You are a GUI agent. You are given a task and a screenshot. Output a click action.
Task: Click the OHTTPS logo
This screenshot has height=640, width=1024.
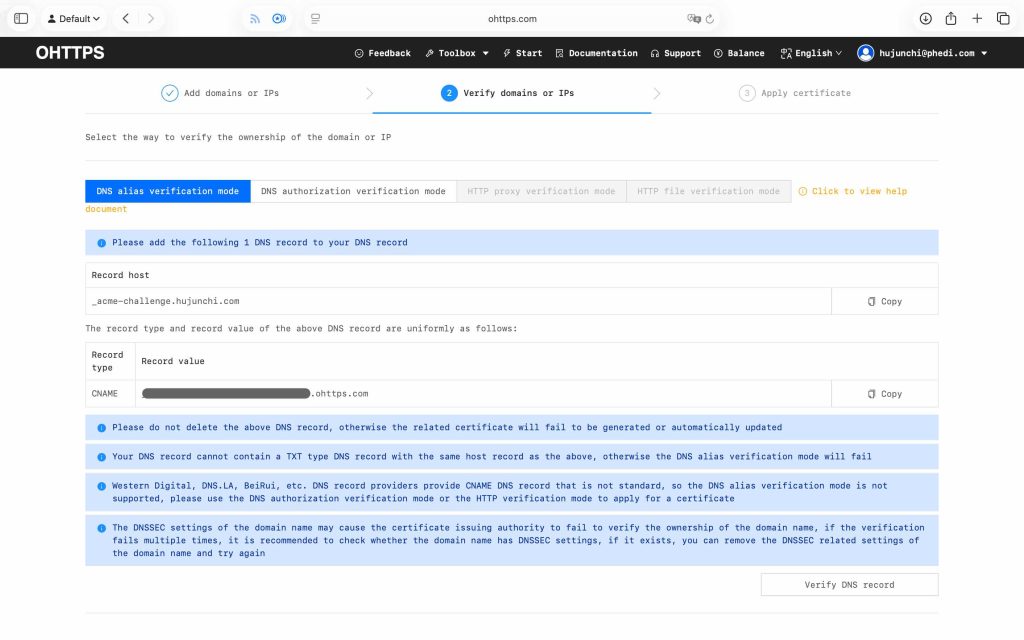tap(70, 53)
